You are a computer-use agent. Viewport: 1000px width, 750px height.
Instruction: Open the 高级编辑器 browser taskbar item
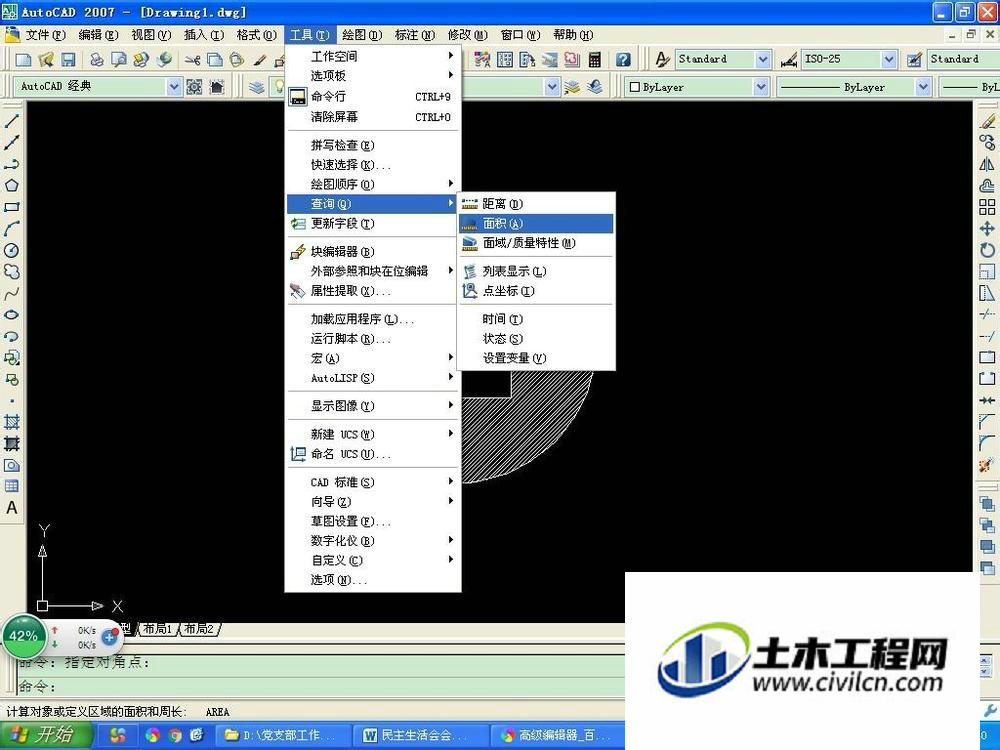pyautogui.click(x=557, y=735)
